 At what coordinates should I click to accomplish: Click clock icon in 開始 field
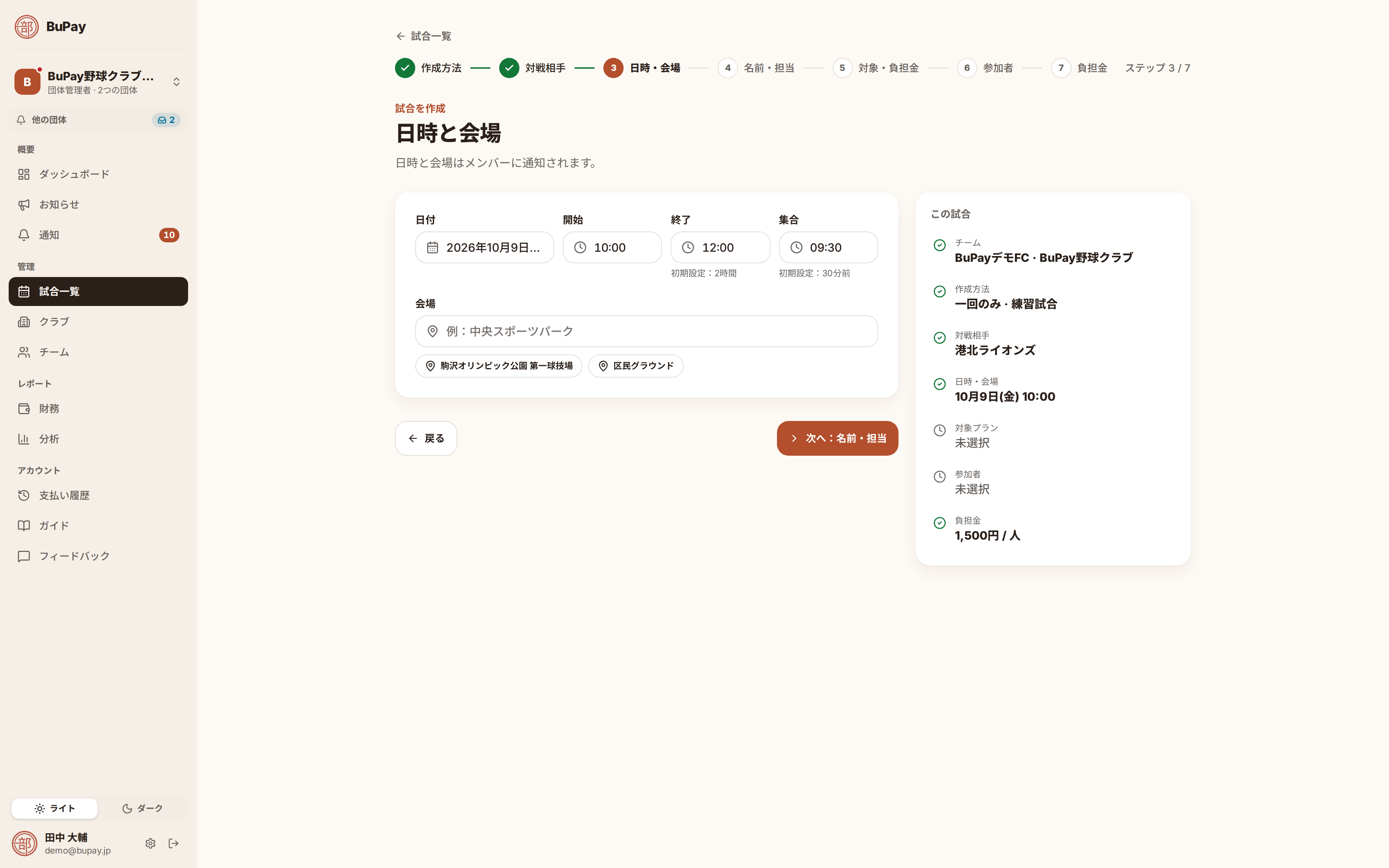pos(580,247)
